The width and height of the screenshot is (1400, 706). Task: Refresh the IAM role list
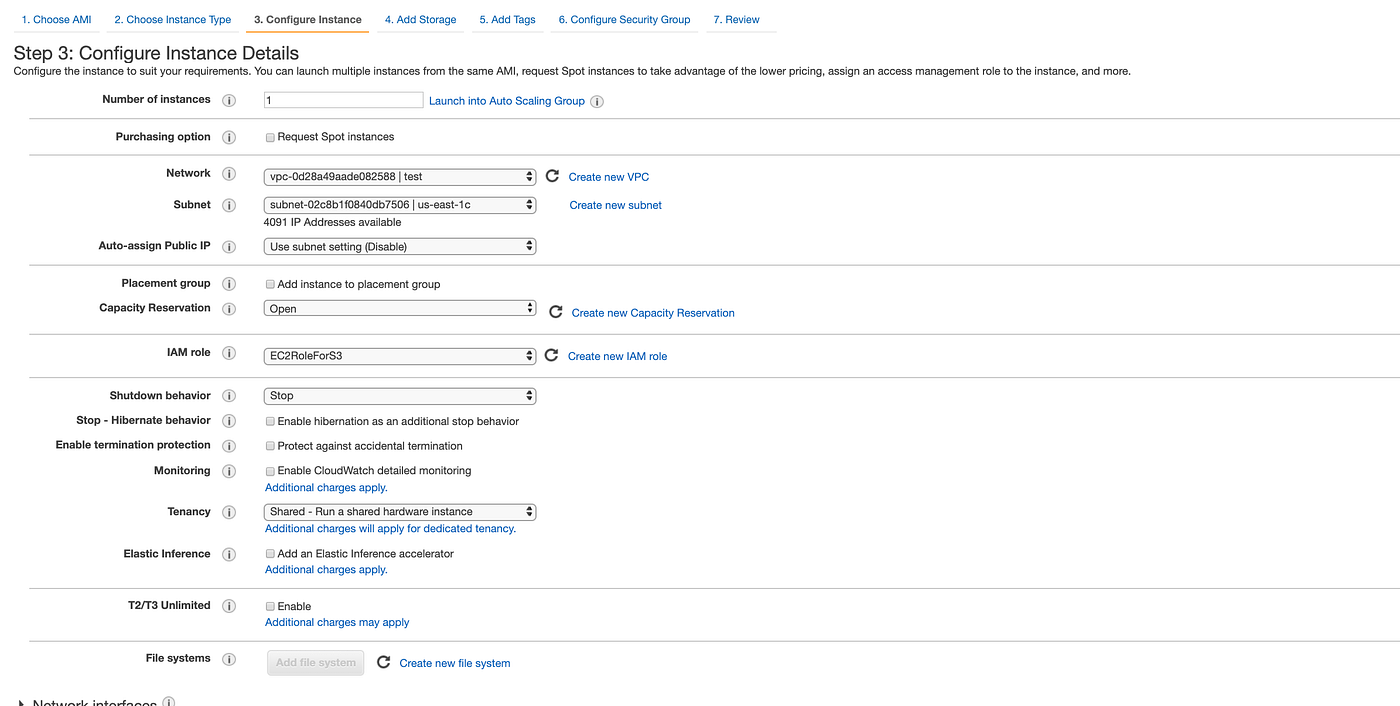pyautogui.click(x=552, y=355)
